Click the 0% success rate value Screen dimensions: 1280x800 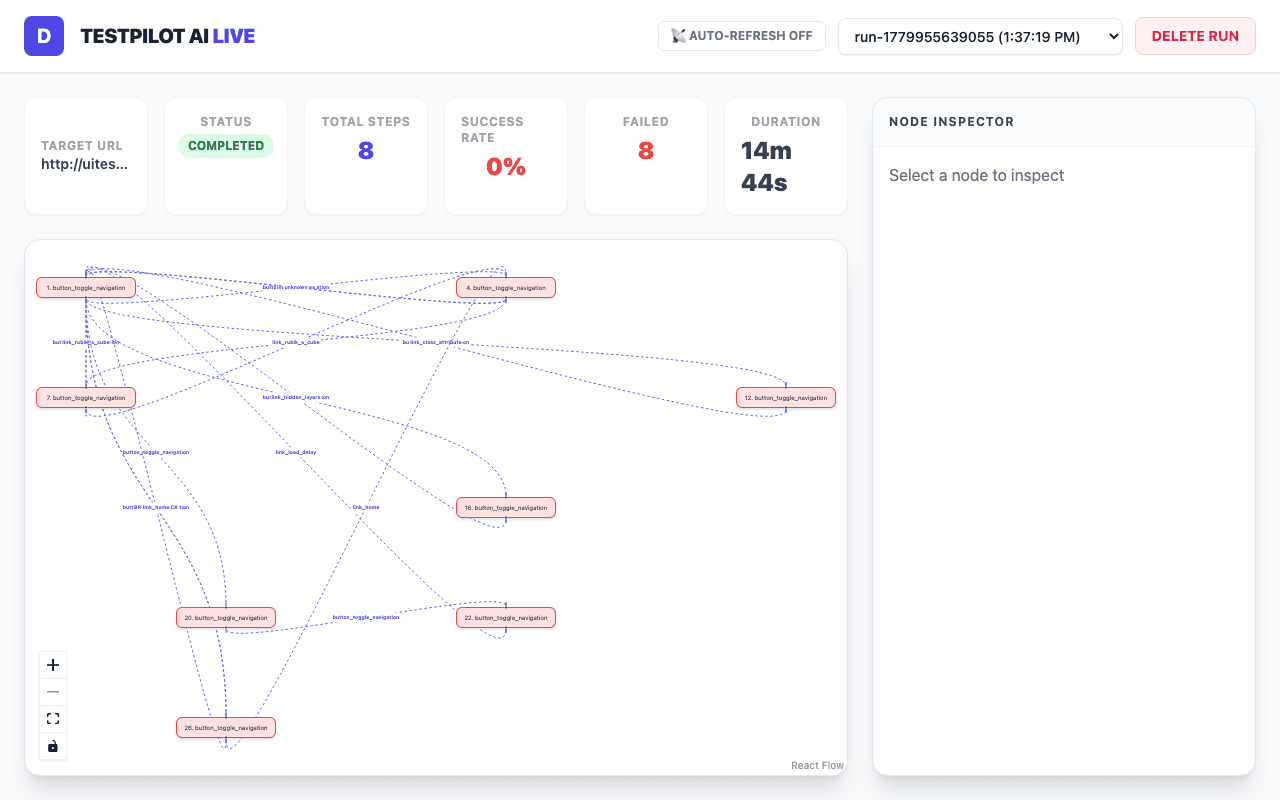(x=506, y=167)
